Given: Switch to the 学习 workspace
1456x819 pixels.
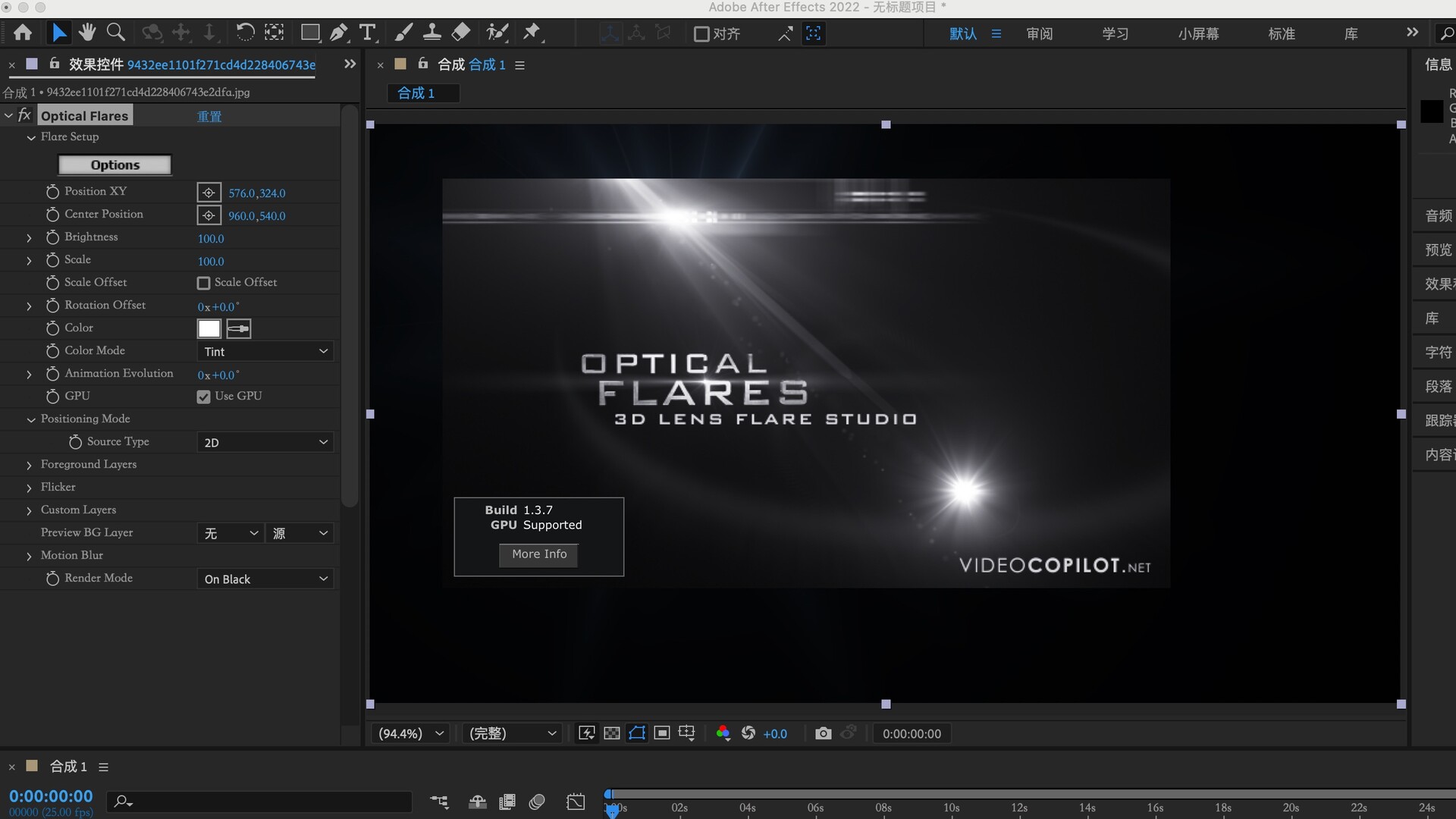Looking at the screenshot, I should tap(1115, 34).
